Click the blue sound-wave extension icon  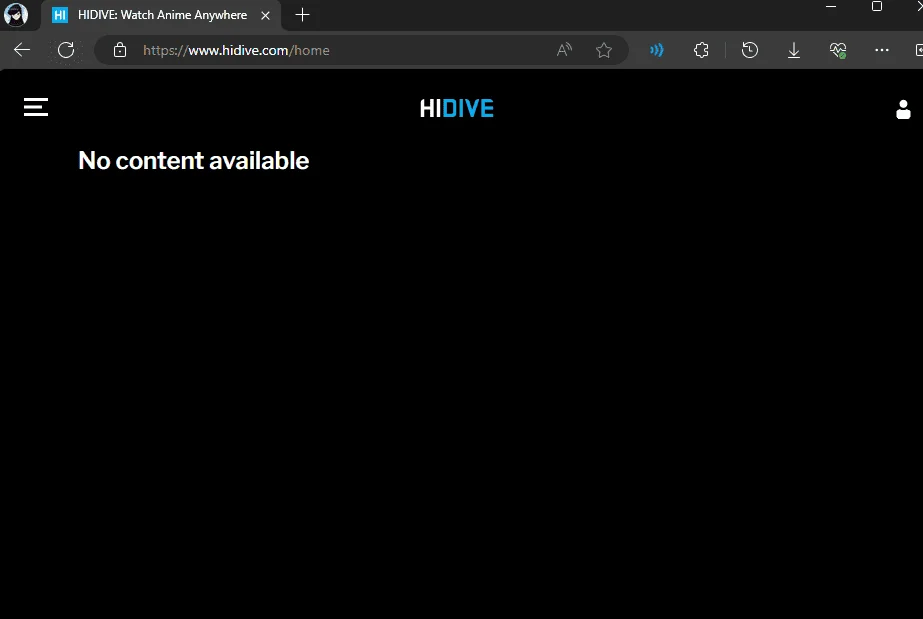click(x=656, y=50)
